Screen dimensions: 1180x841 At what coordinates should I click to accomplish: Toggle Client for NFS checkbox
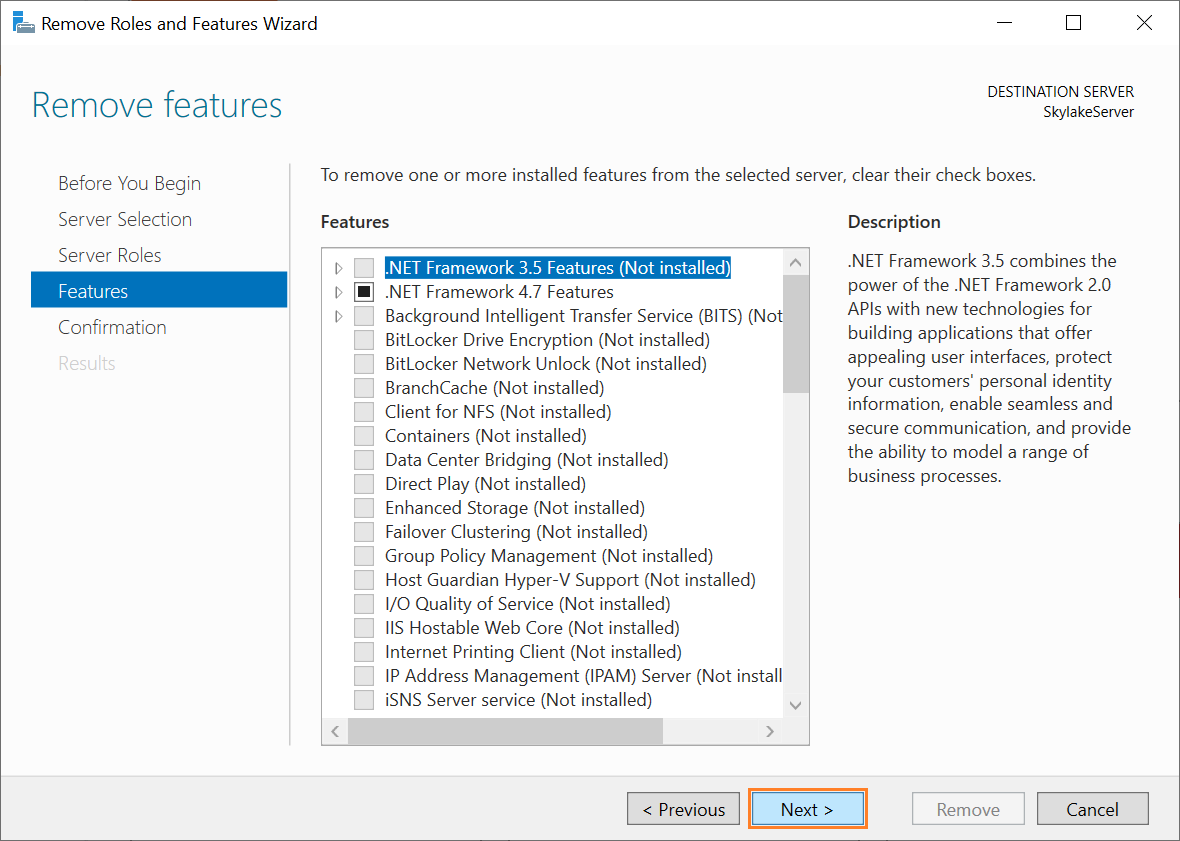point(364,412)
